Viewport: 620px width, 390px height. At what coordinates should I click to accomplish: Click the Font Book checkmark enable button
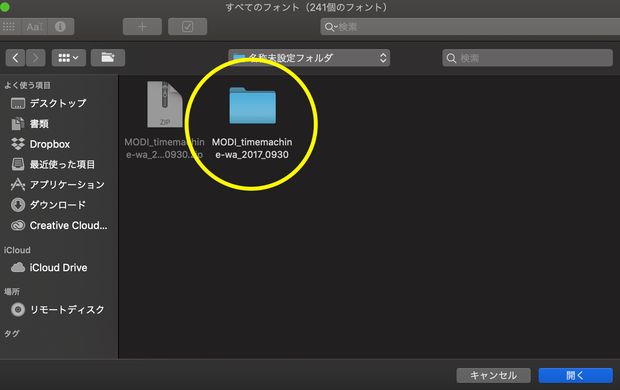(187, 27)
